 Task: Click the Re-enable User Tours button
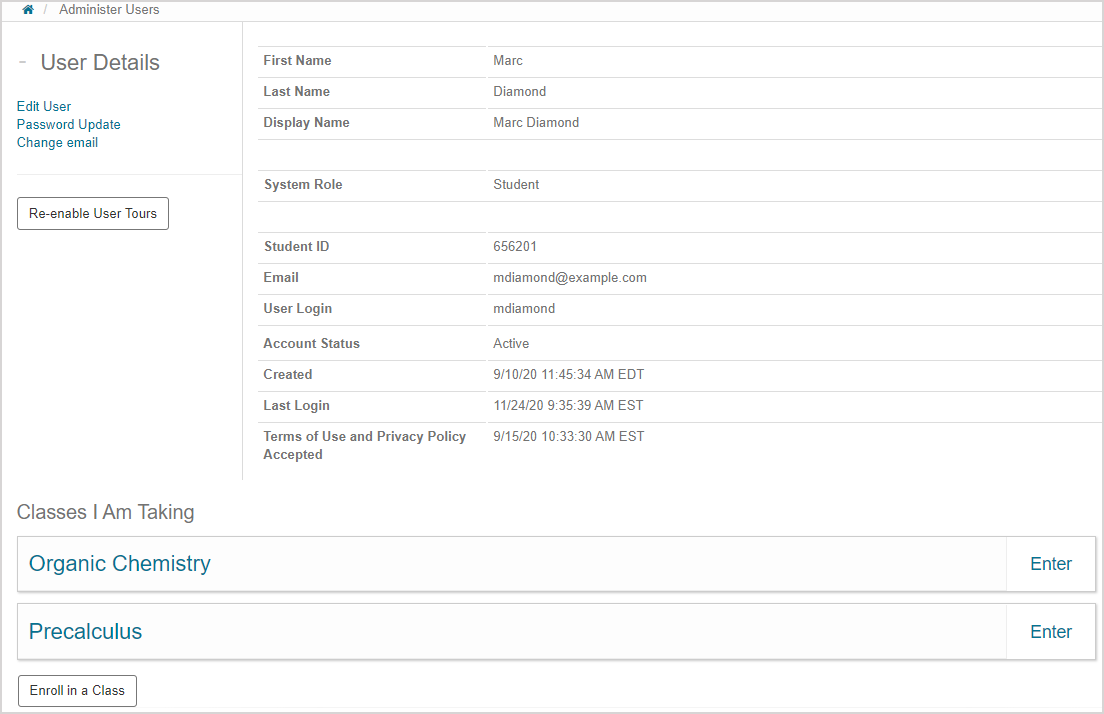[92, 213]
